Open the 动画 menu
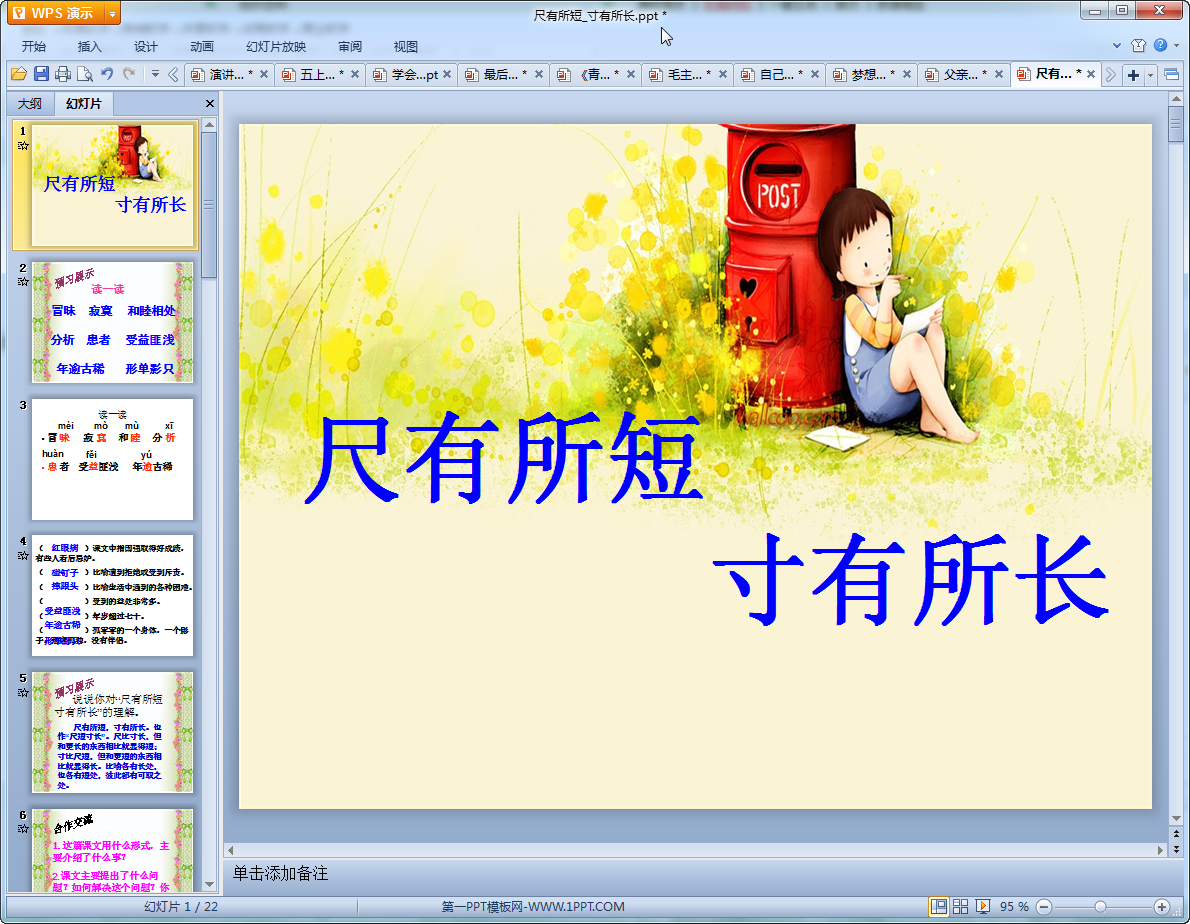1190x924 pixels. (x=202, y=46)
